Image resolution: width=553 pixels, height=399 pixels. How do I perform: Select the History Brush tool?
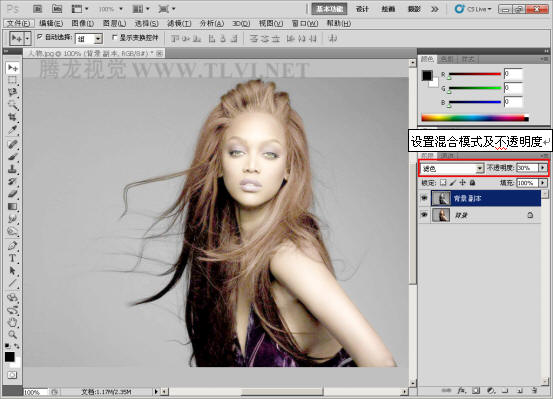coord(13,181)
